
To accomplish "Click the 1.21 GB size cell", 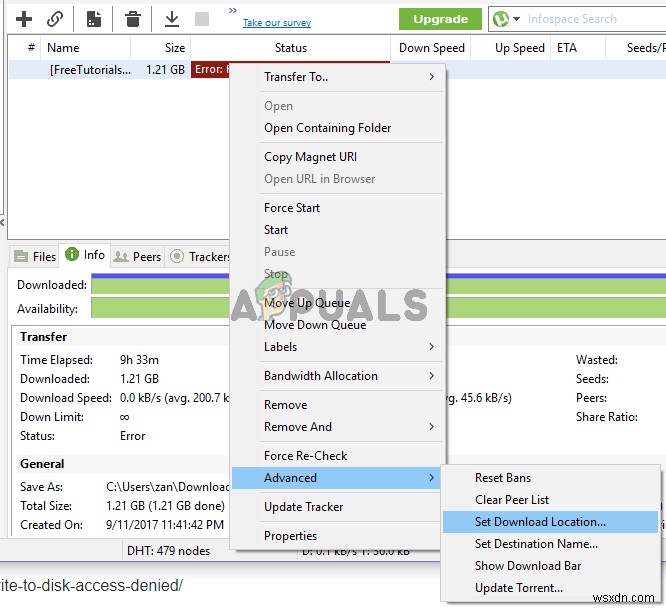I will tap(165, 70).
